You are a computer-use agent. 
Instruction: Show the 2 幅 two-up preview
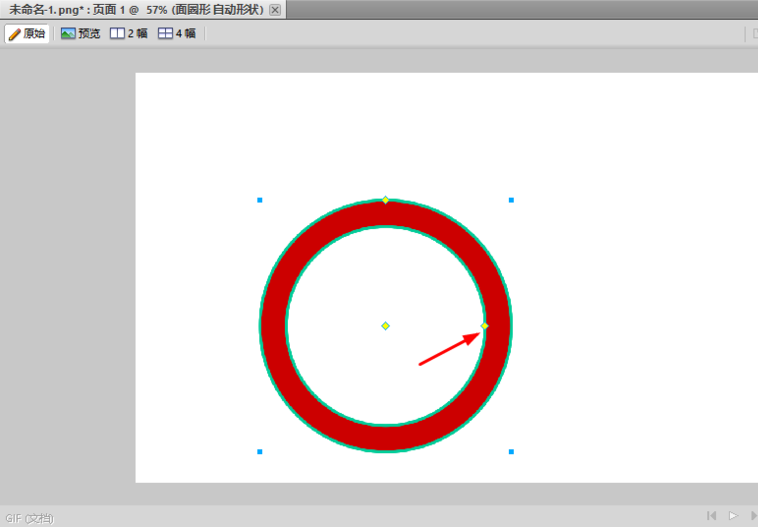pos(129,33)
